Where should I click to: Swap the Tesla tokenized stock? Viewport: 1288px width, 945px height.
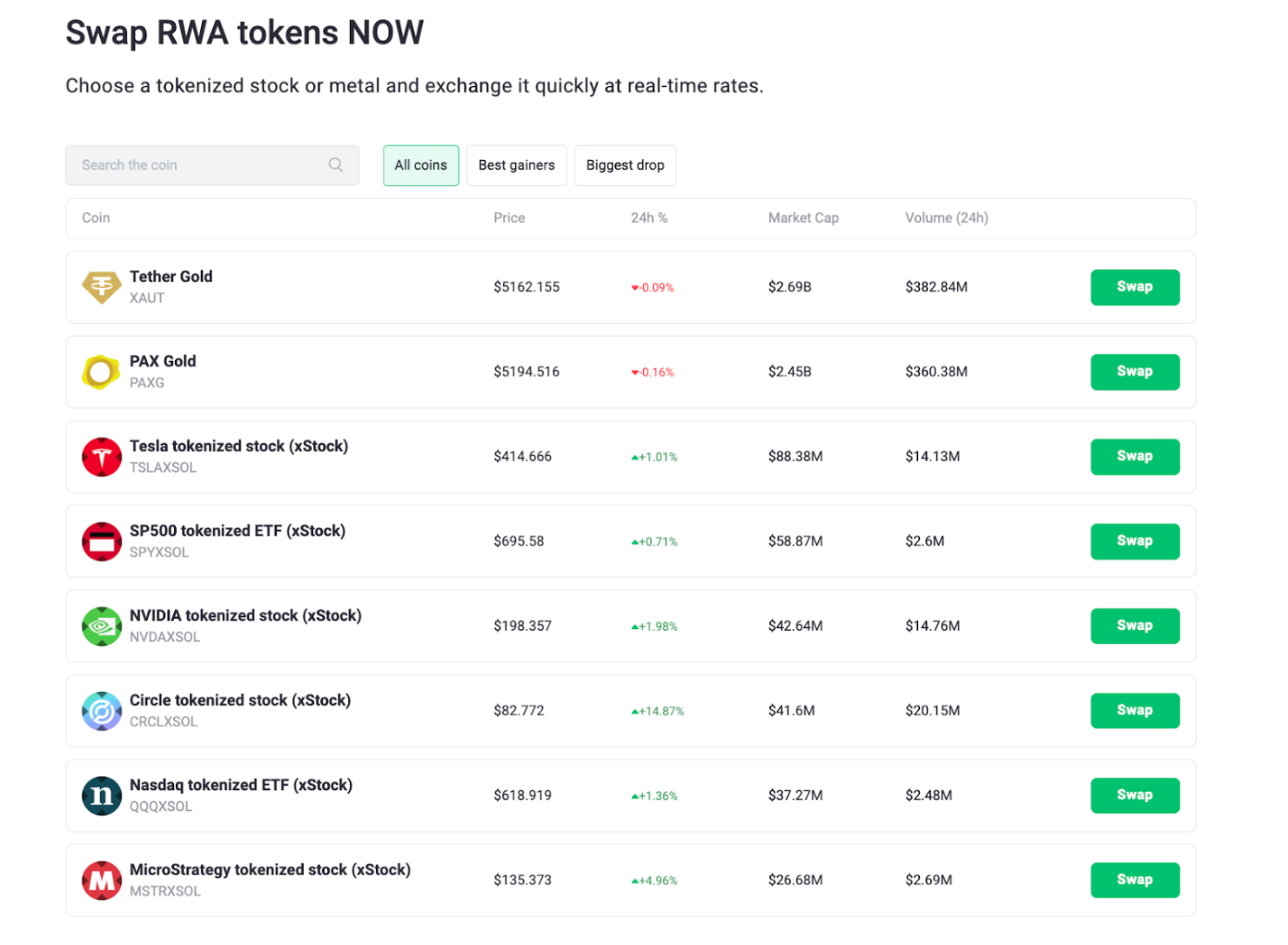[x=1134, y=457]
